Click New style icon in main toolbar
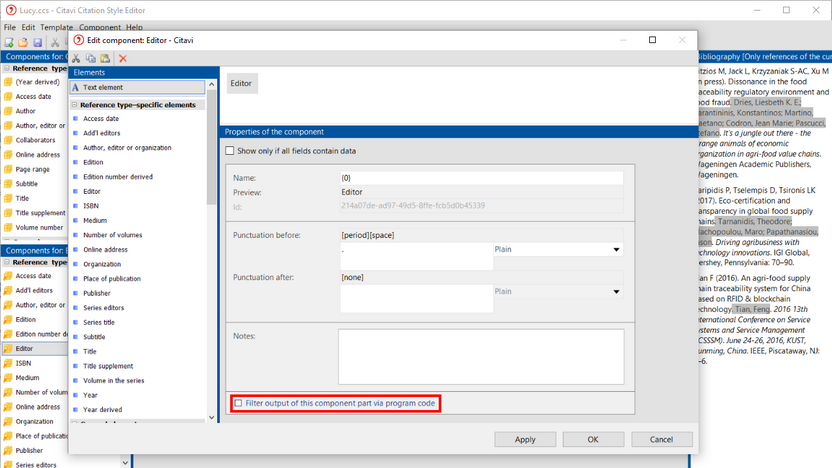 click(9, 42)
